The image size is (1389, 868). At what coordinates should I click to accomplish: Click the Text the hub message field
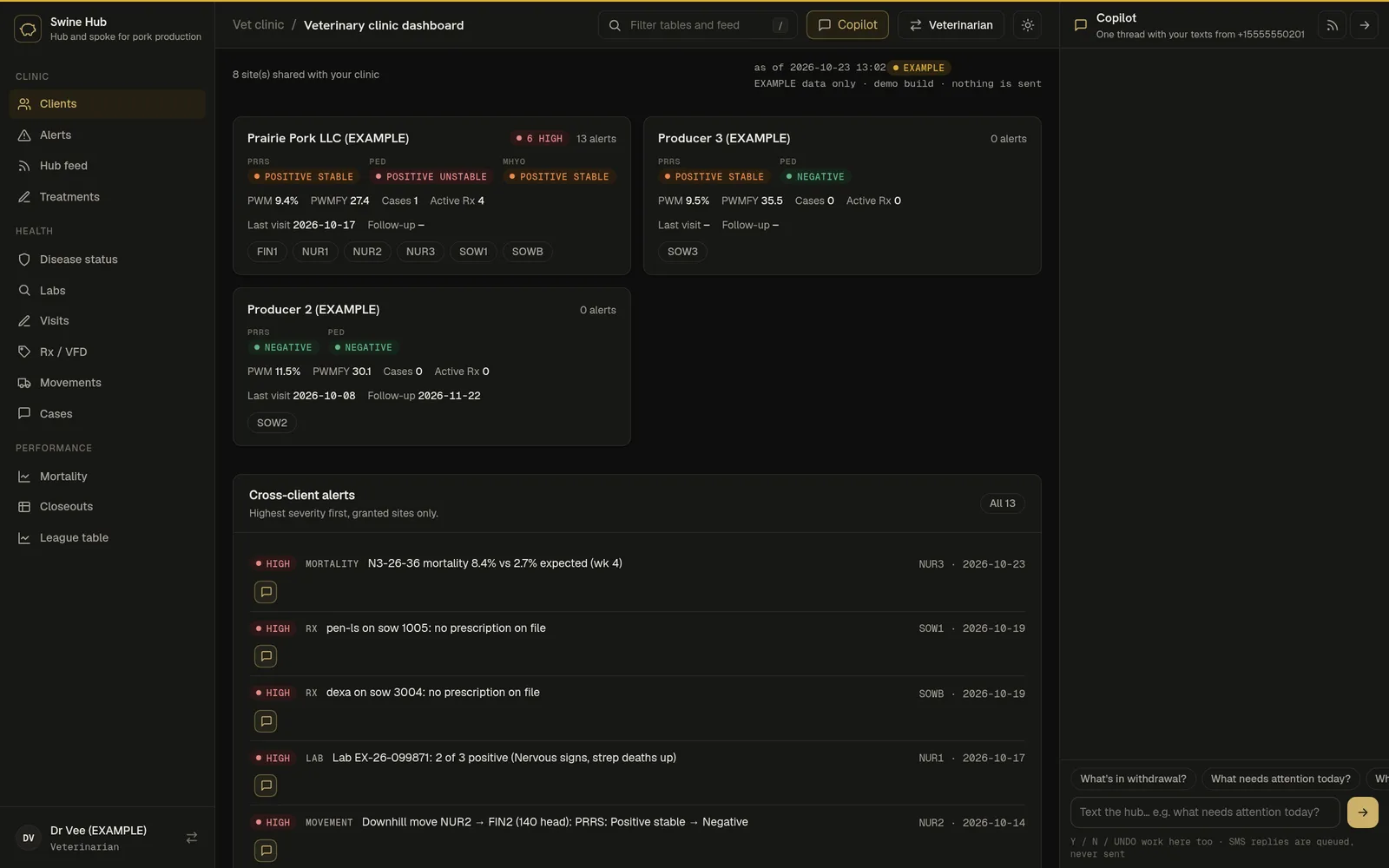click(x=1205, y=812)
